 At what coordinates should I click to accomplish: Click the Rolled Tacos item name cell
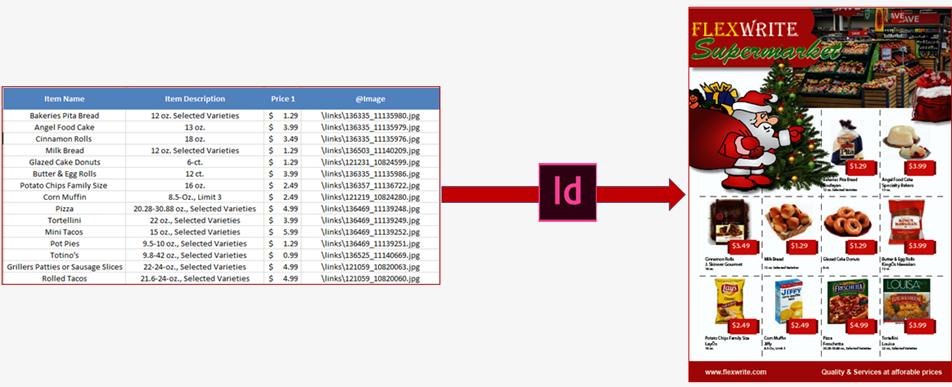(x=64, y=278)
